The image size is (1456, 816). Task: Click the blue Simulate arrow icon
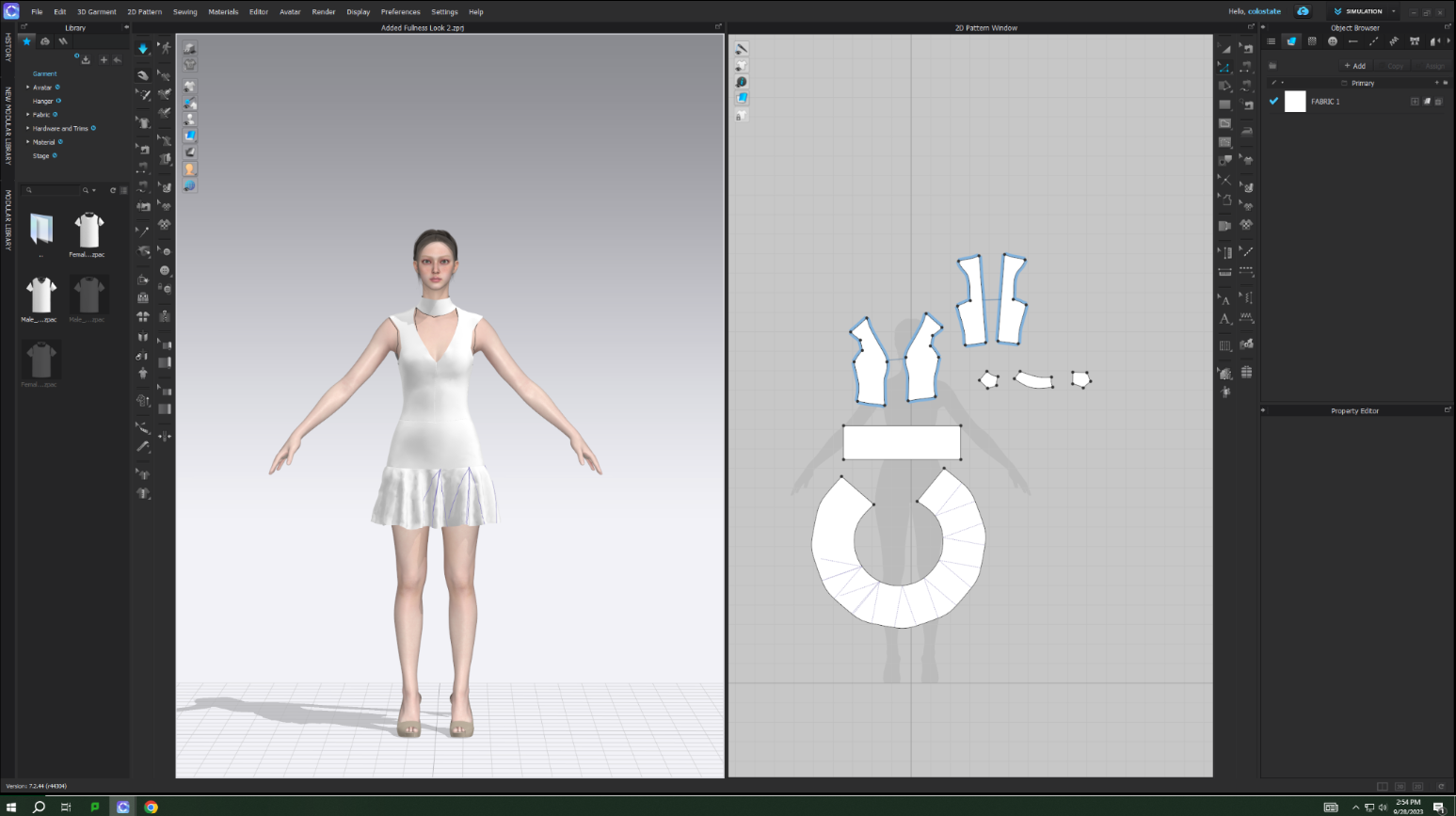coord(143,48)
